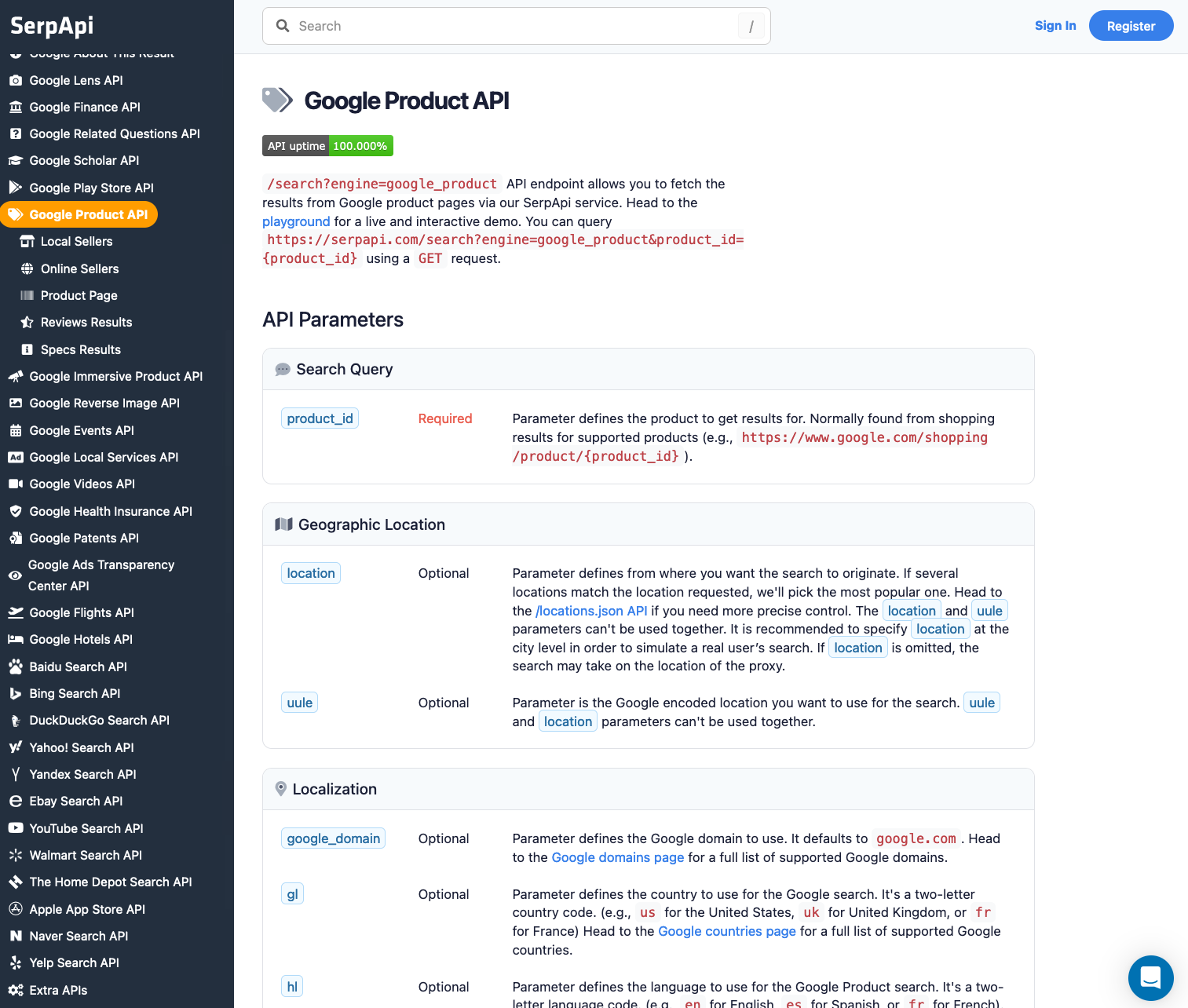Click the gl parameter anchor
Image resolution: width=1188 pixels, height=1008 pixels.
(x=292, y=894)
